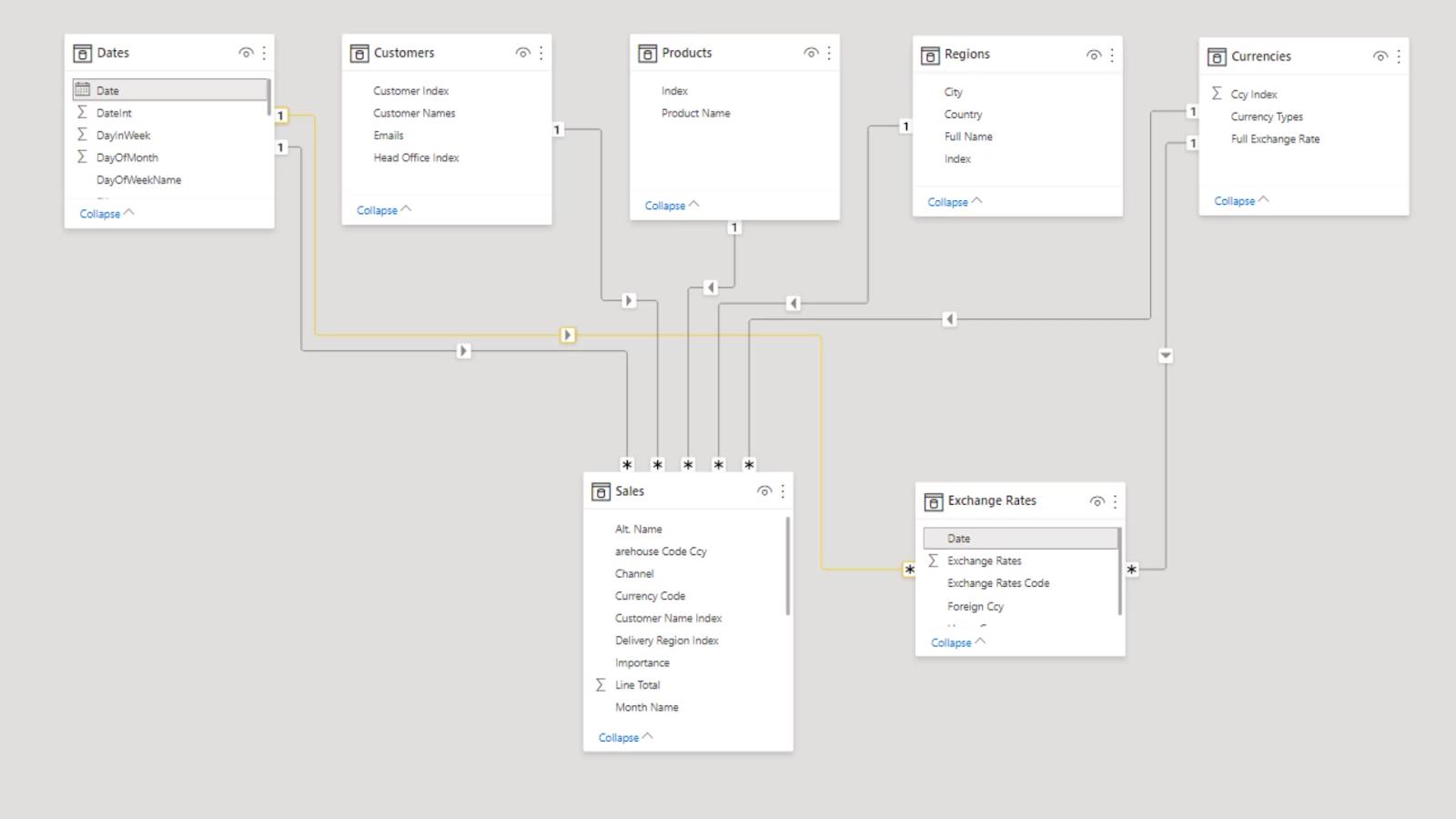Open the Regions table more options menu
This screenshot has width=1456, height=819.
[x=1112, y=55]
